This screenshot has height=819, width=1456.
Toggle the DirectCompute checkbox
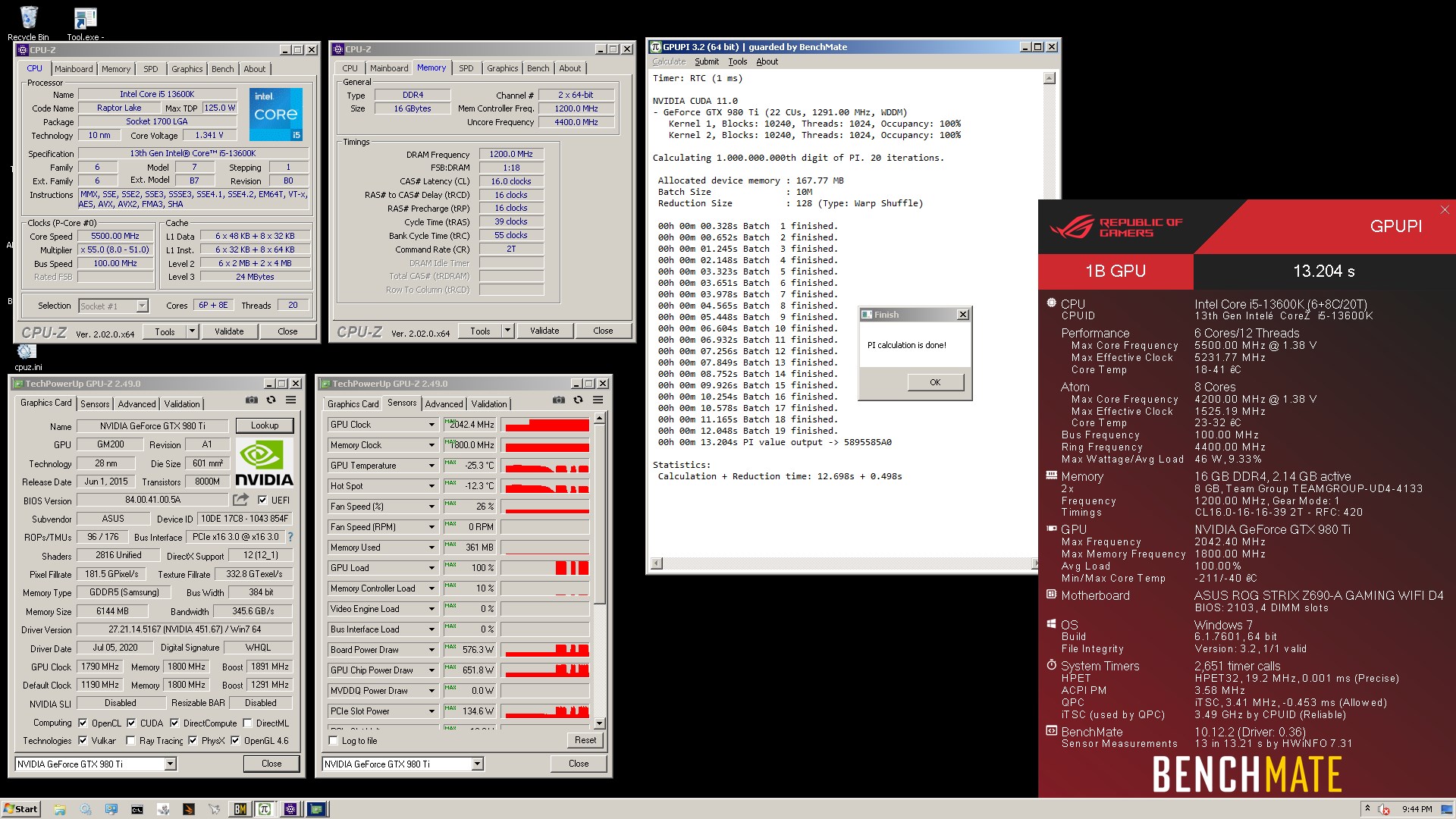point(174,723)
